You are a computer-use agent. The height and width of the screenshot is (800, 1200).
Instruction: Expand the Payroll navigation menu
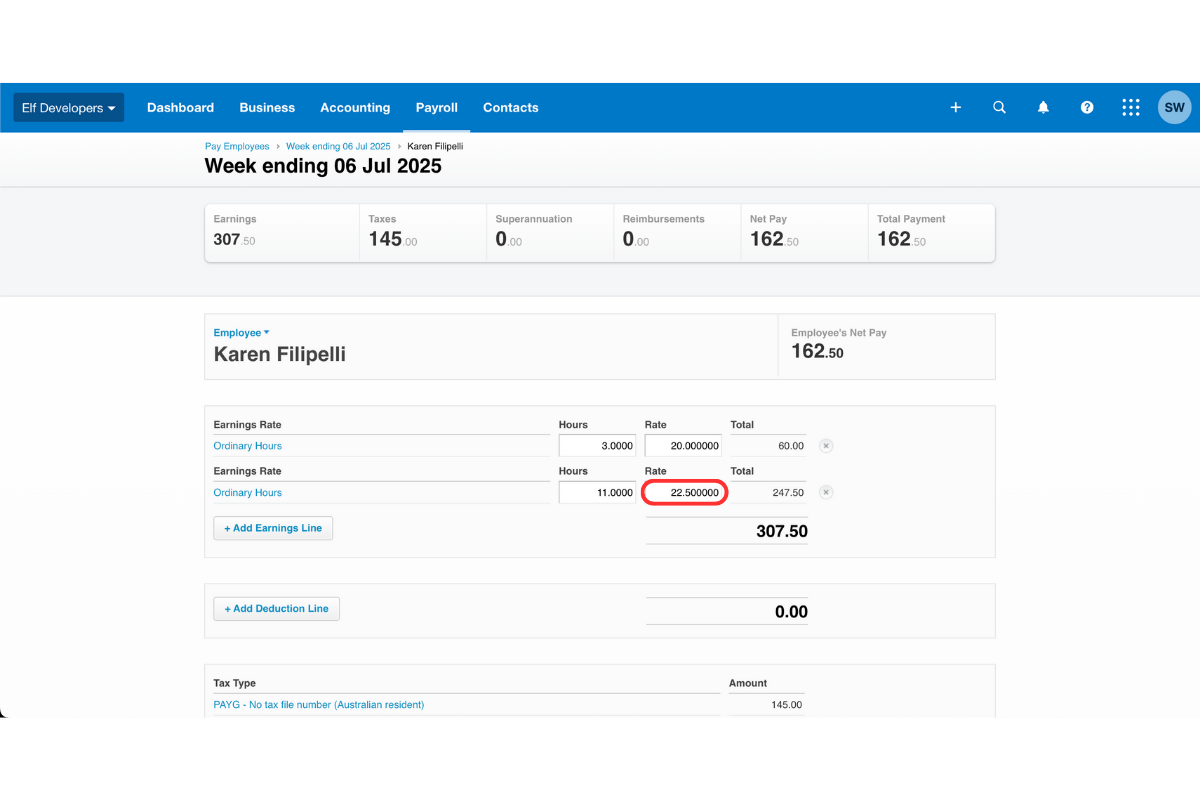[436, 107]
